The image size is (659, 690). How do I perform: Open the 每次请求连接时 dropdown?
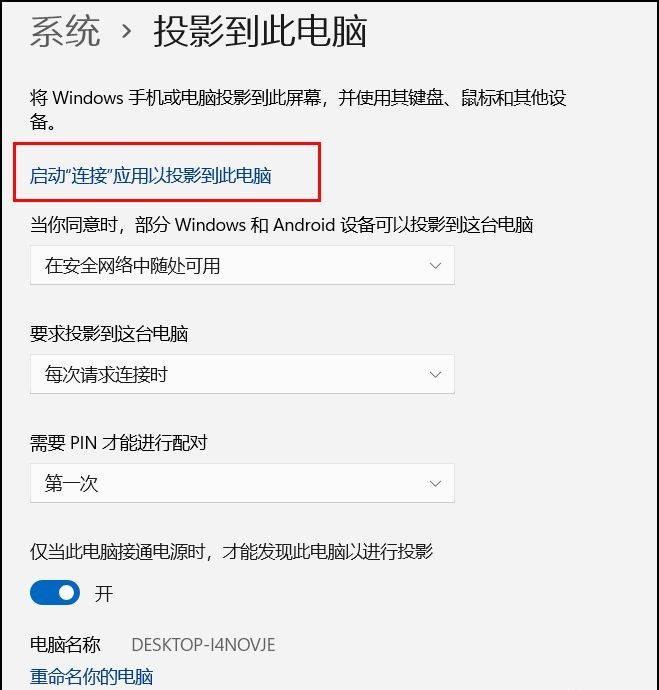(242, 374)
